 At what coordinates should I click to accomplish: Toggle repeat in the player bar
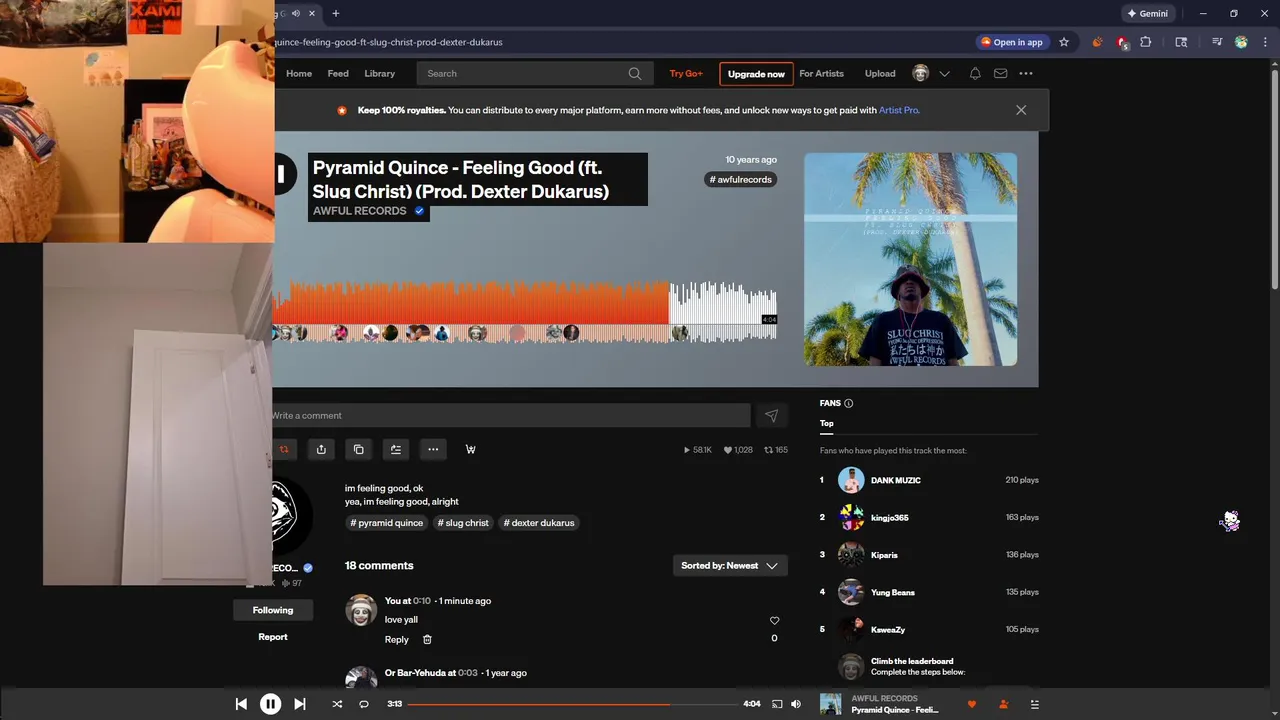click(364, 704)
